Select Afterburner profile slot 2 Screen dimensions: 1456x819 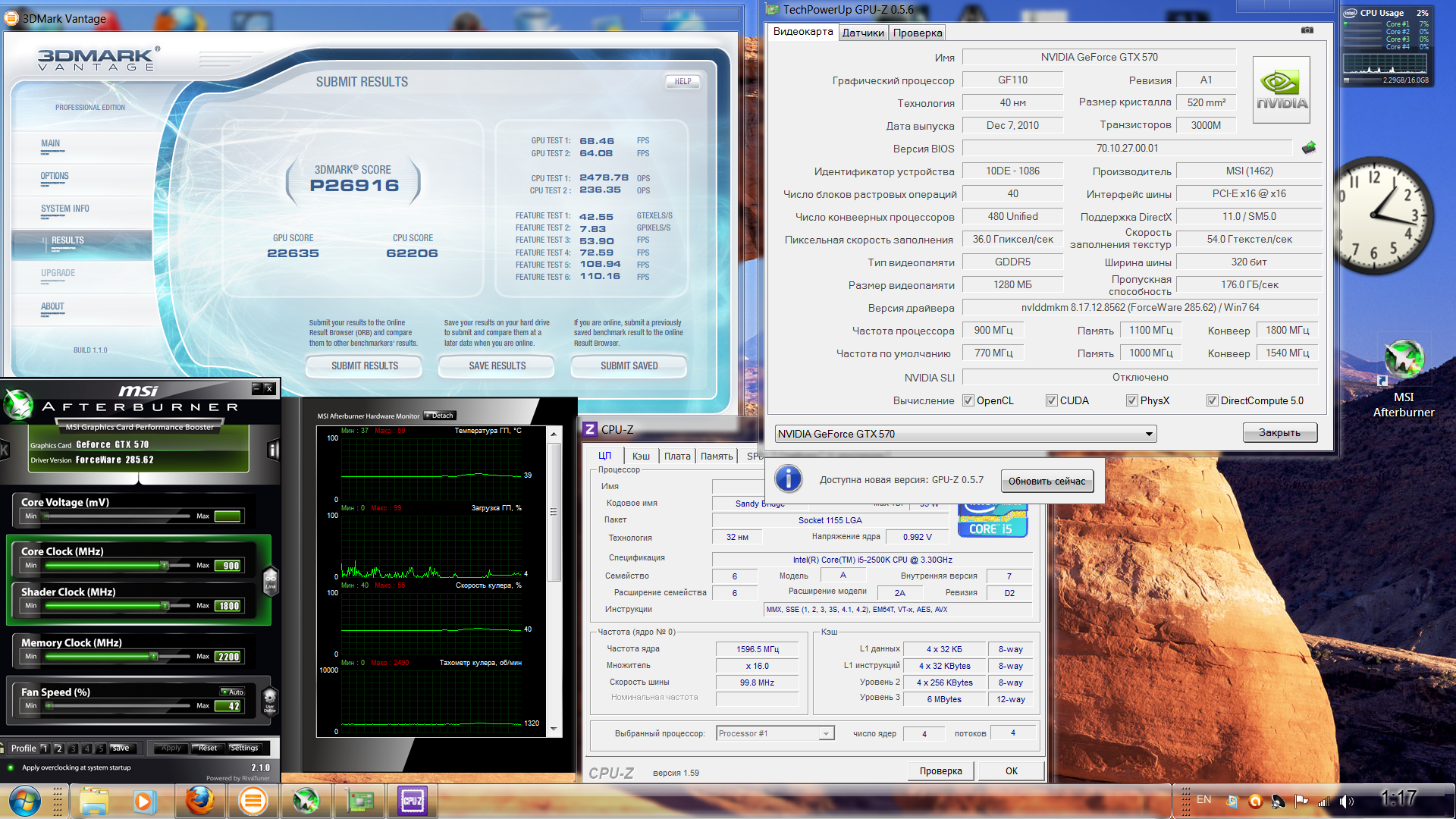coord(58,748)
